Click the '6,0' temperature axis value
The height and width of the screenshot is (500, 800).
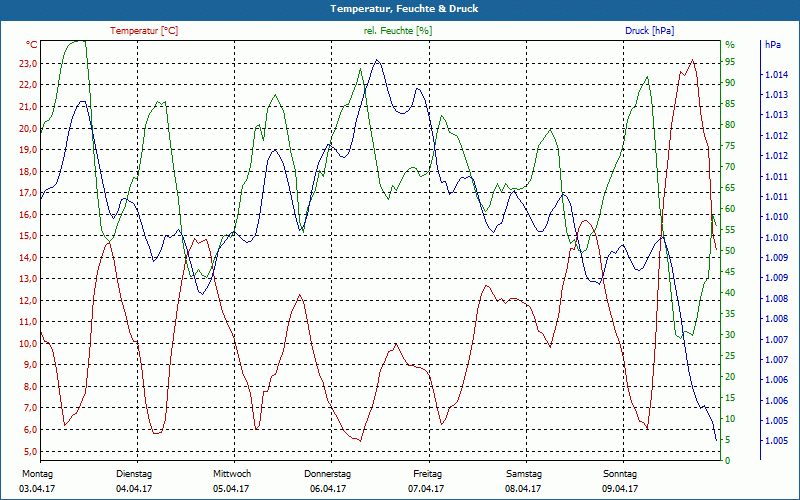tap(30, 430)
